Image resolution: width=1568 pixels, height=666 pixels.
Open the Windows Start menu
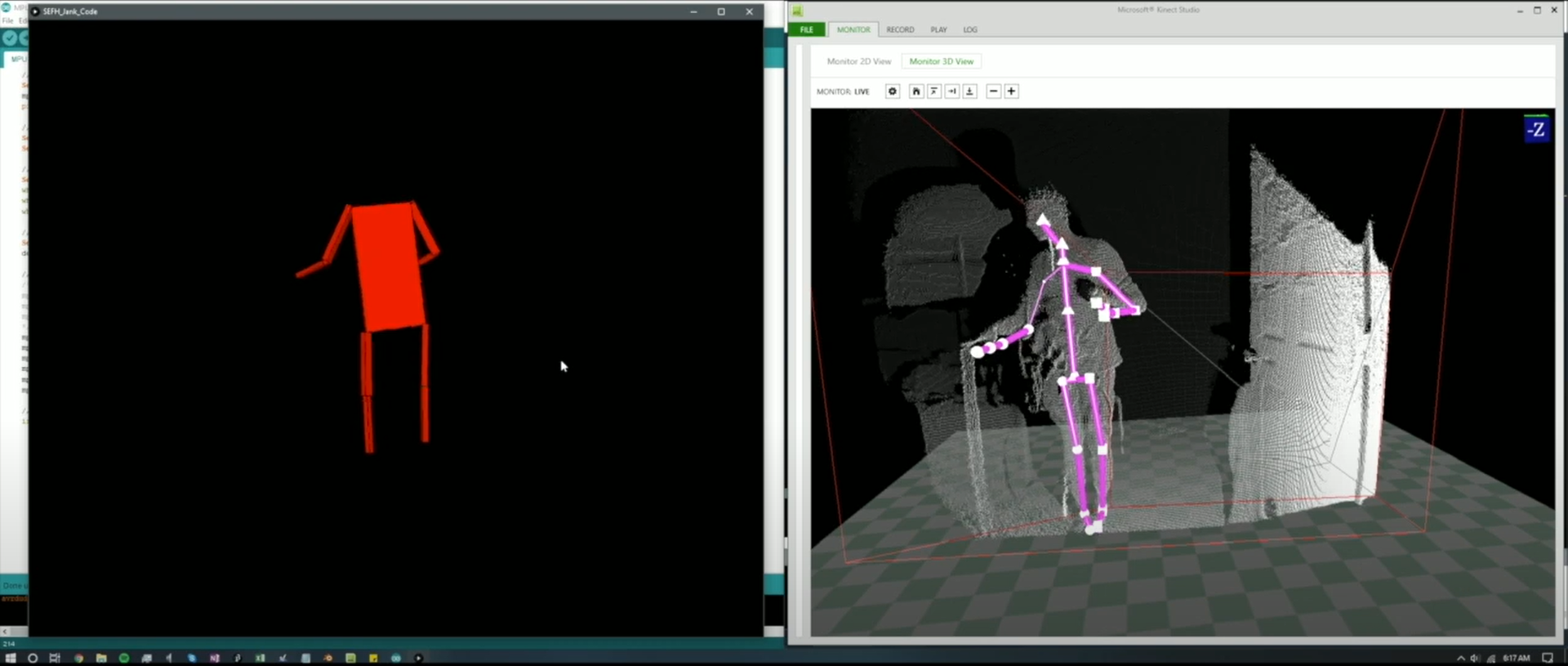[x=11, y=658]
